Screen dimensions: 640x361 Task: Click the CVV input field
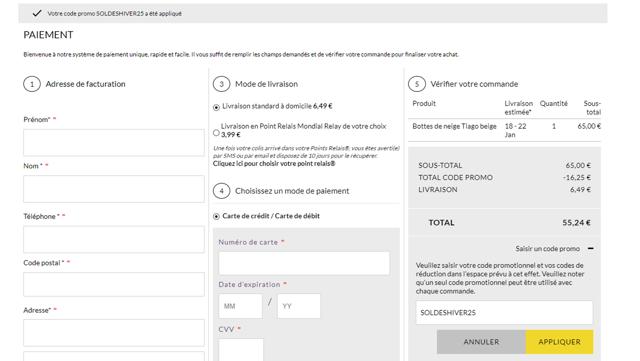241,350
